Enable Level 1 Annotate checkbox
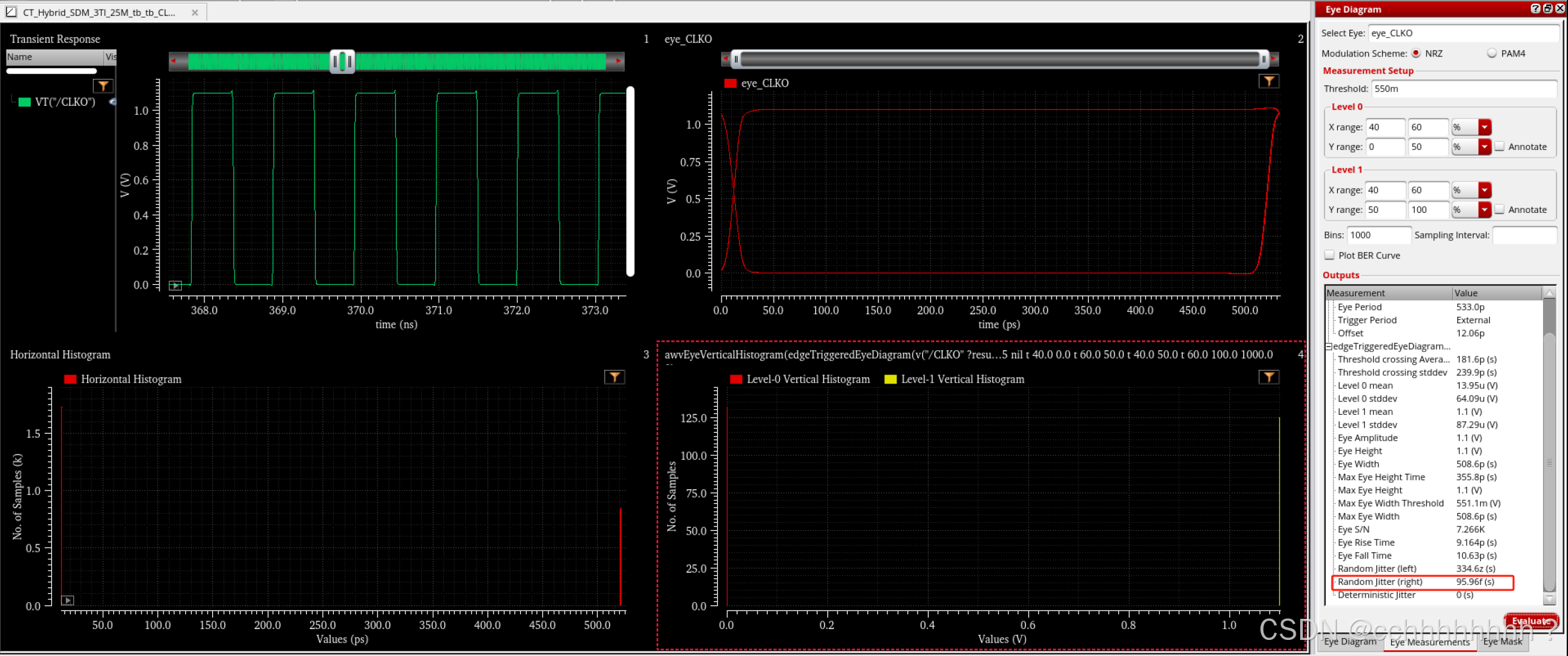The image size is (1568, 656). (1499, 209)
